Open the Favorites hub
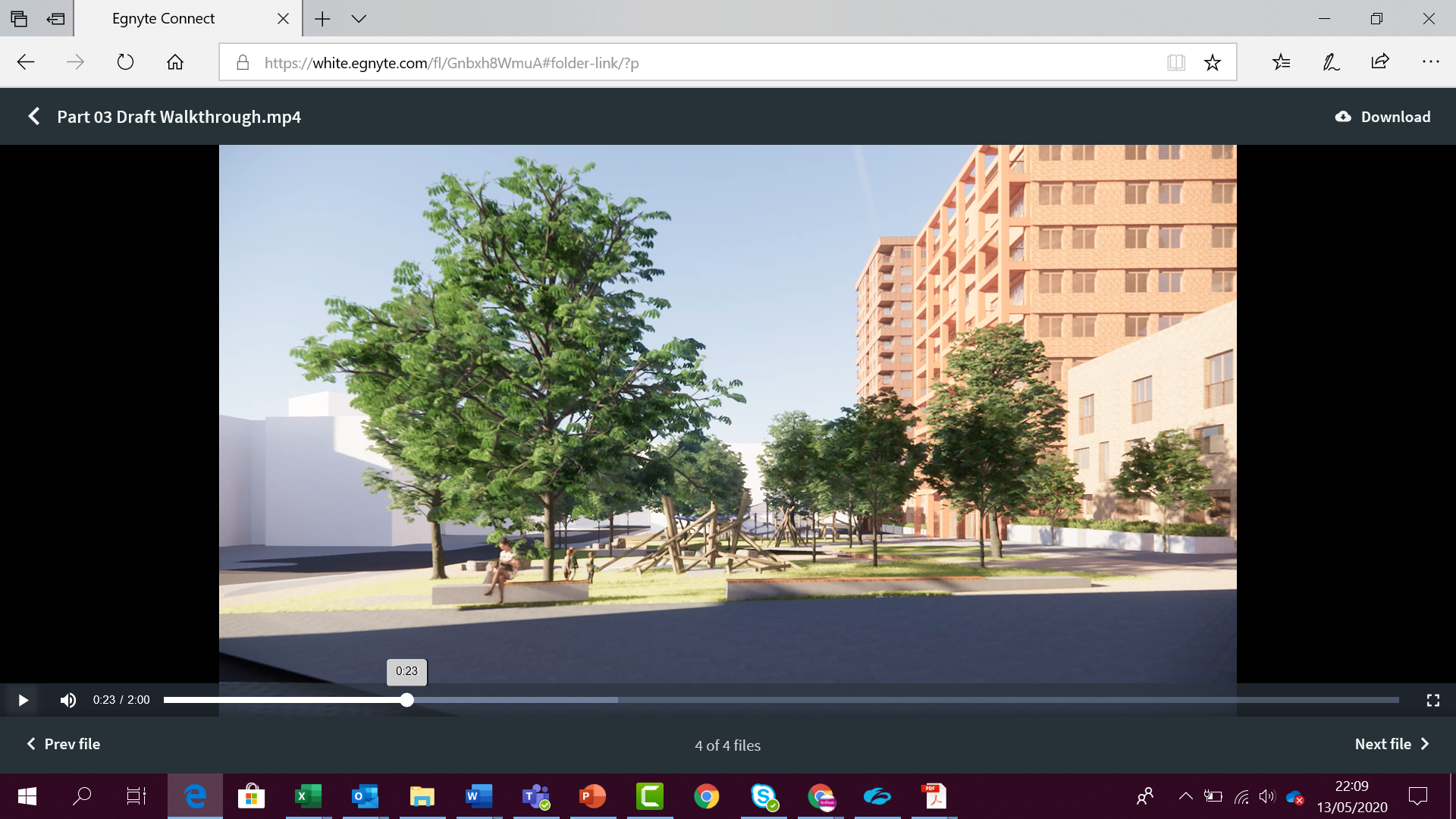 pyautogui.click(x=1282, y=62)
